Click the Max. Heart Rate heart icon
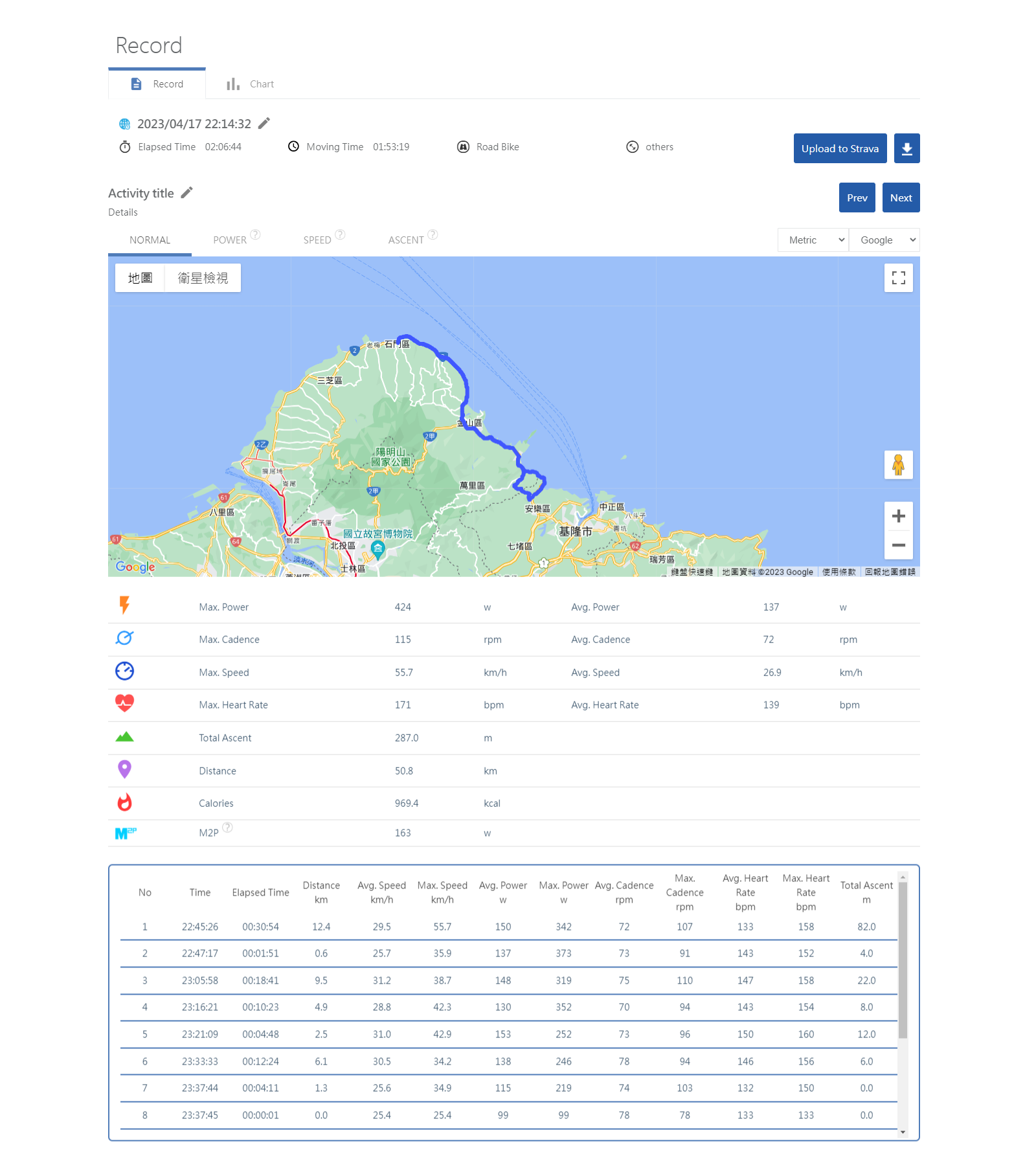The height and width of the screenshot is (1152, 1036). tap(125, 703)
